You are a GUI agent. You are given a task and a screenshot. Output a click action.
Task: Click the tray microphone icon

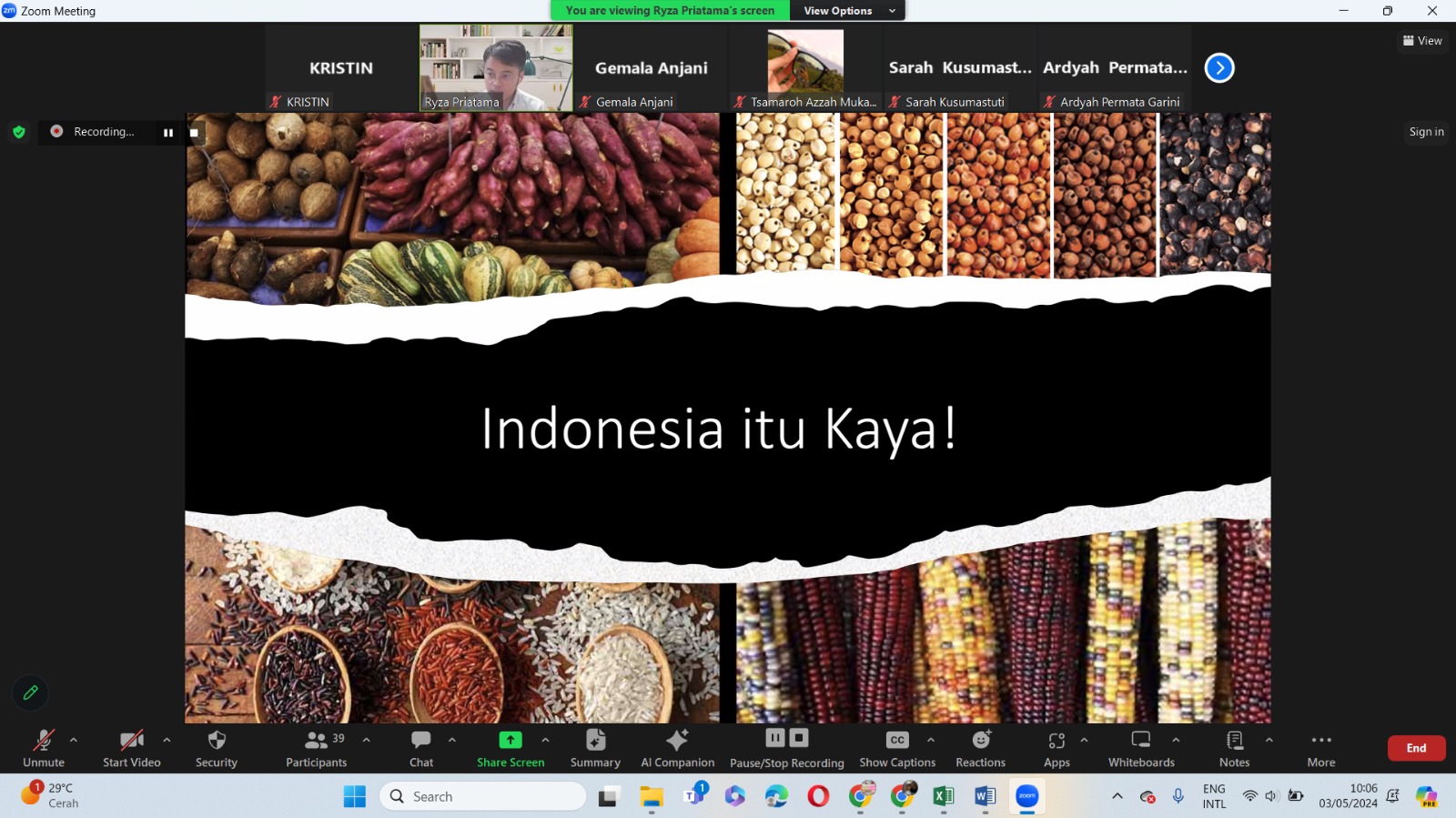(x=1178, y=796)
